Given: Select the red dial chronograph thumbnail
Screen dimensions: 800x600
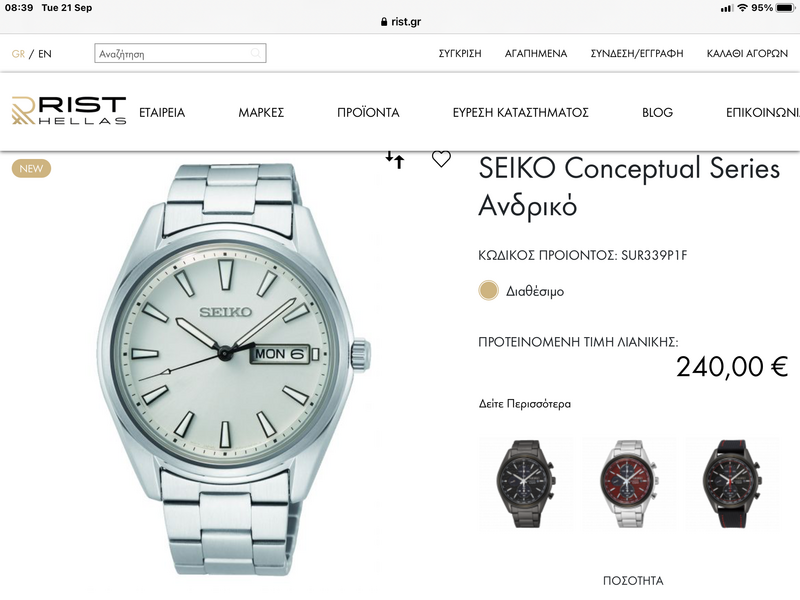Looking at the screenshot, I should coord(629,483).
